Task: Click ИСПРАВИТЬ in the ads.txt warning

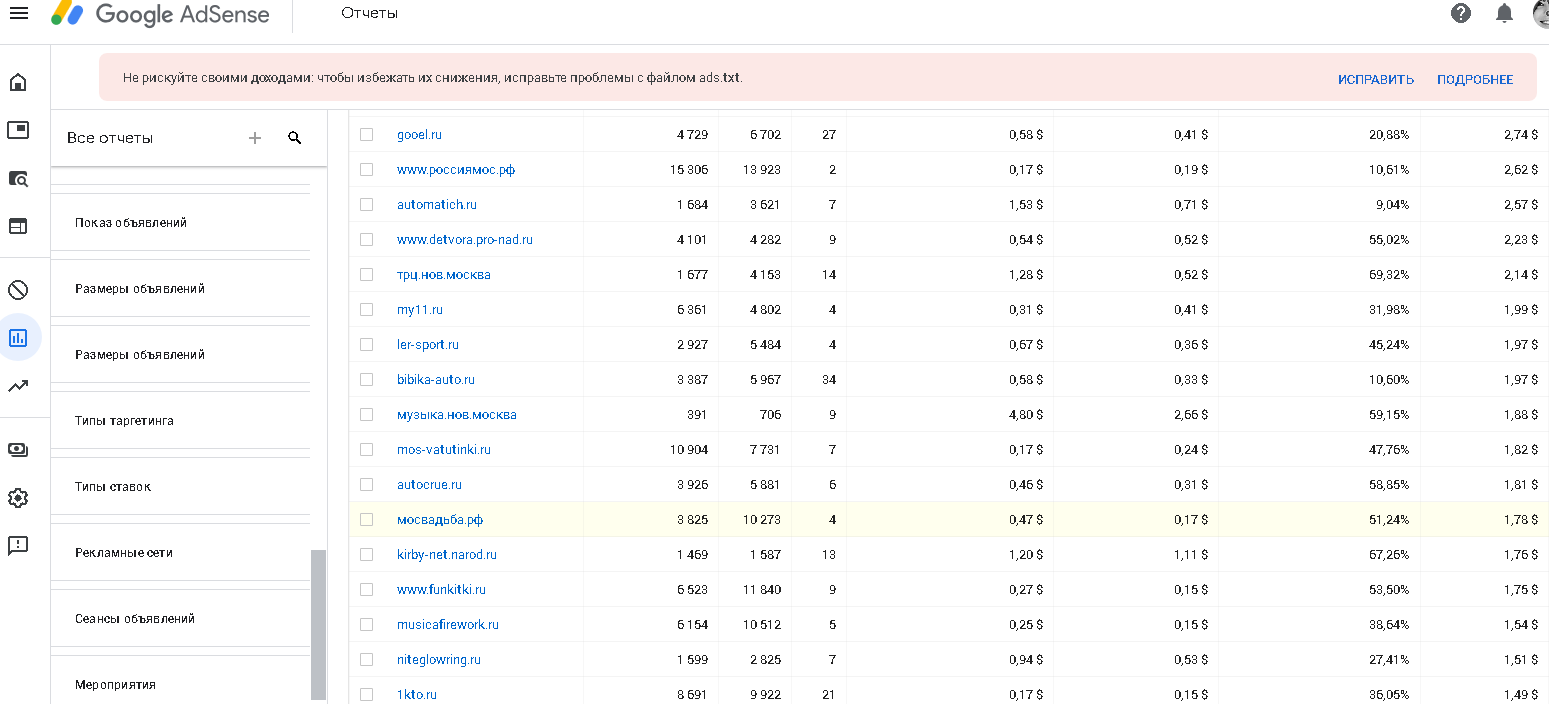Action: click(x=1376, y=80)
